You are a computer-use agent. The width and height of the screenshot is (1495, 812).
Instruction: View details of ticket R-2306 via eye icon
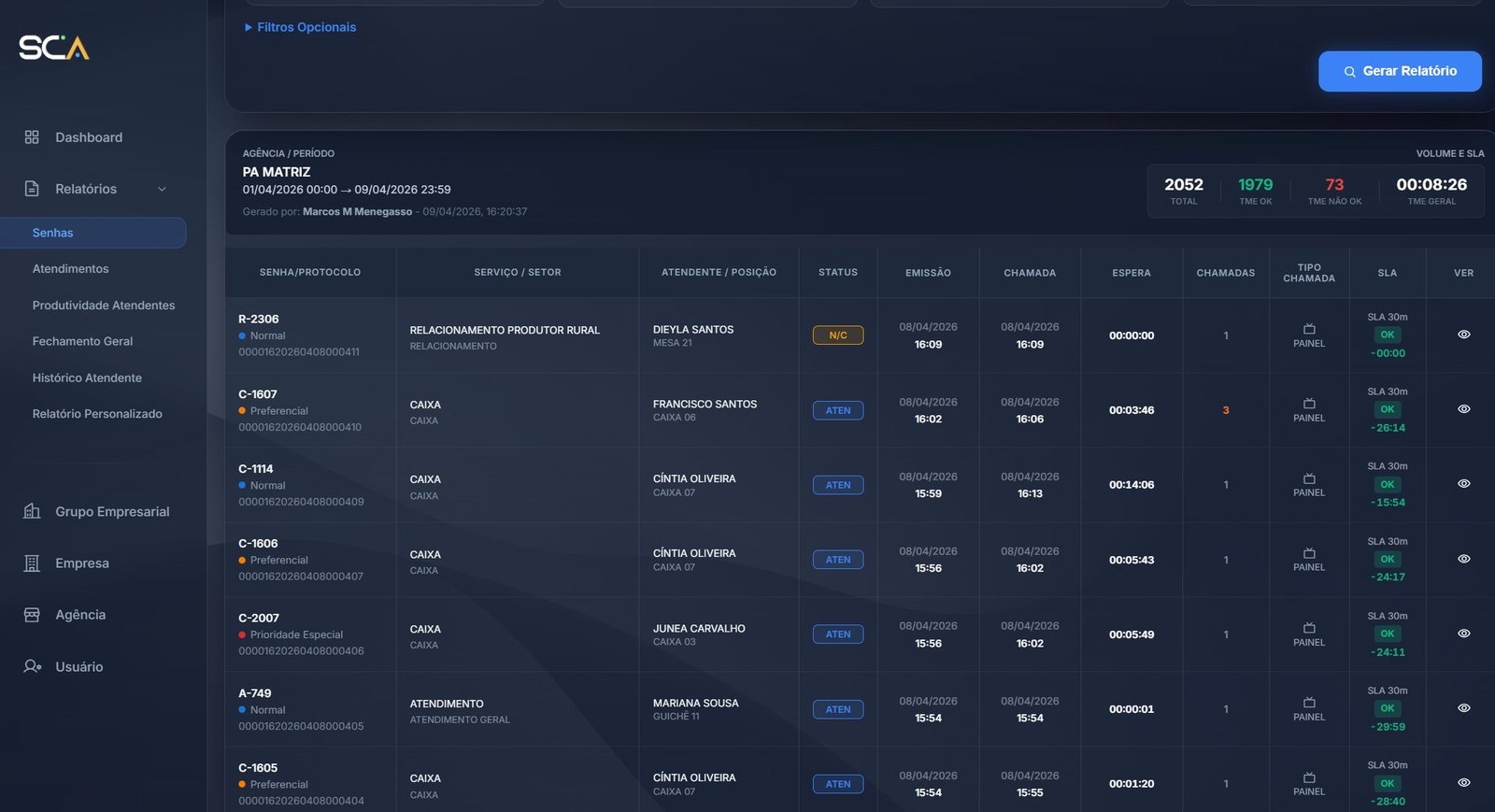click(1463, 335)
